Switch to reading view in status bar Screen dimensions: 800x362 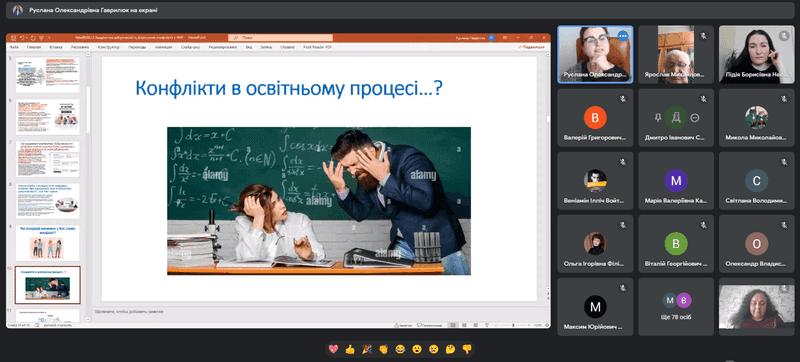point(476,325)
